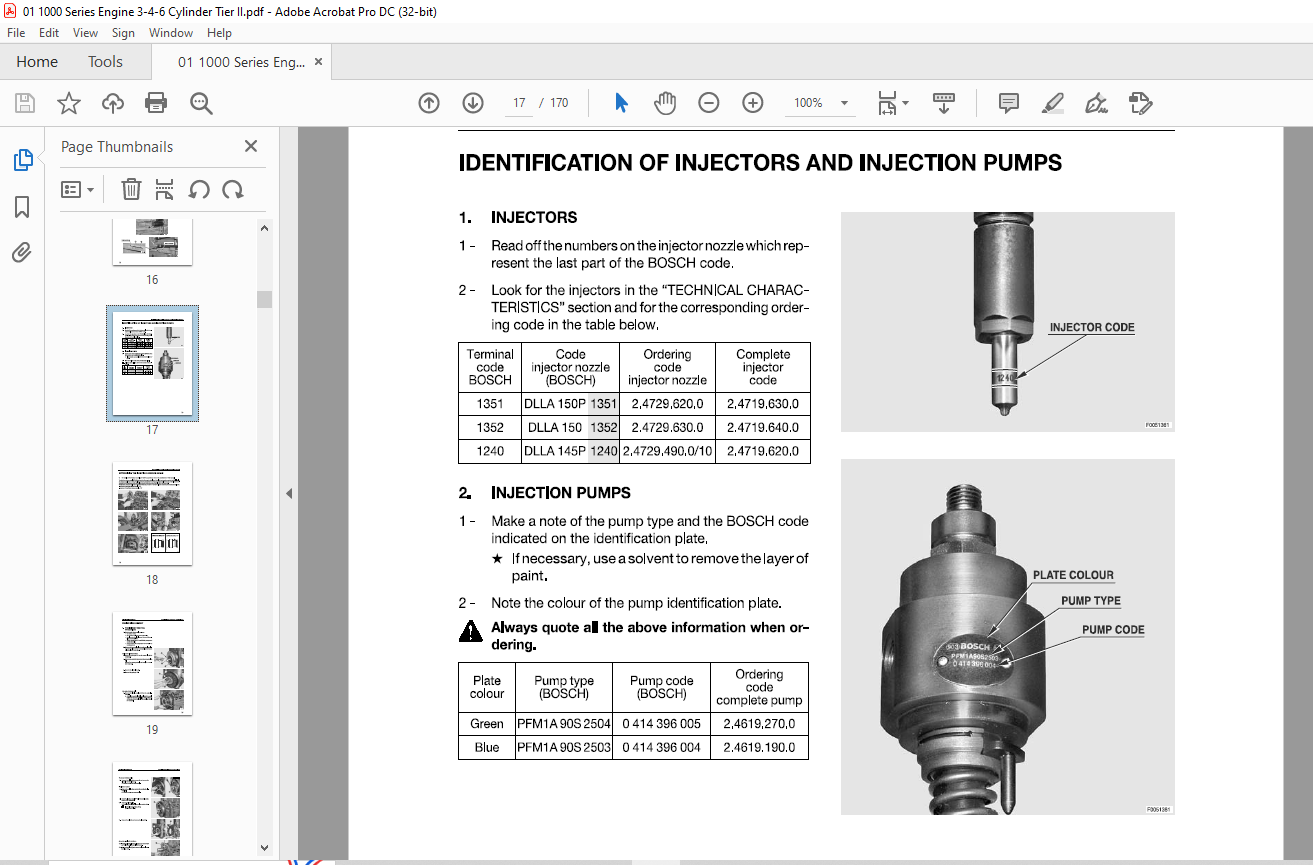Image resolution: width=1313 pixels, height=865 pixels.
Task: Click ordering code '2.4619.270.0'
Action: click(760, 723)
